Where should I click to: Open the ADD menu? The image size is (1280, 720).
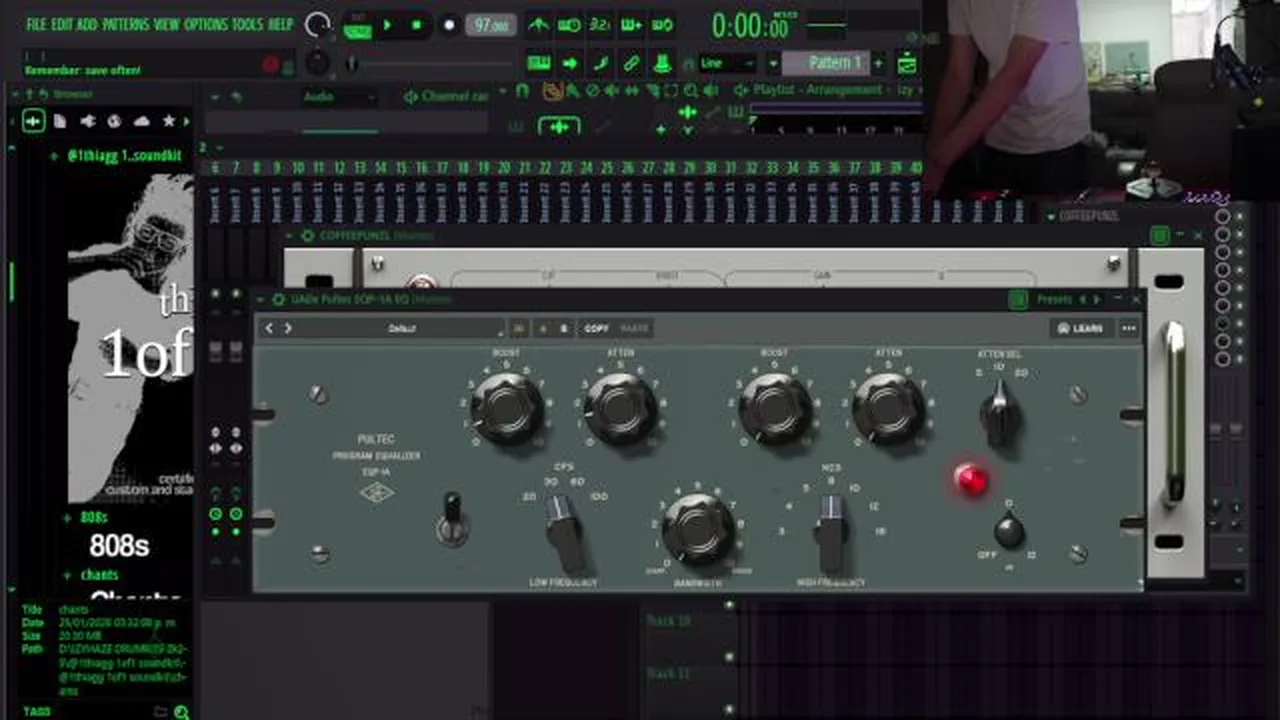click(x=87, y=24)
